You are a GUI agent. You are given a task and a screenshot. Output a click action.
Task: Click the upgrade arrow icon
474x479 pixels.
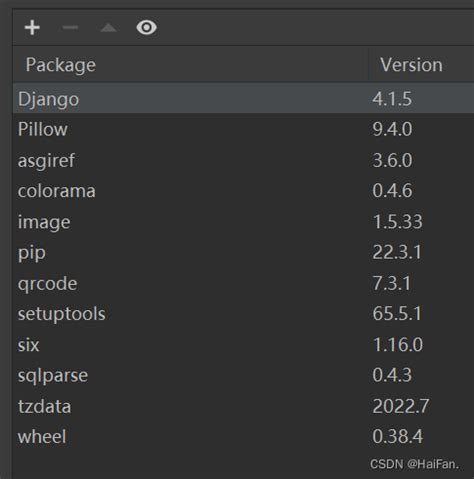point(108,28)
